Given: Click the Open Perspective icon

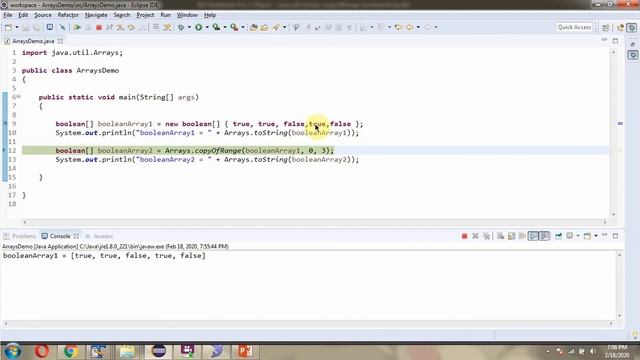Looking at the screenshot, I should [606, 27].
